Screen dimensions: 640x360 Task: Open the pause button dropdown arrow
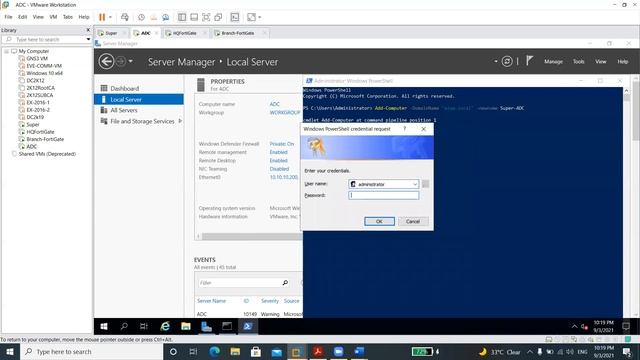[x=110, y=17]
